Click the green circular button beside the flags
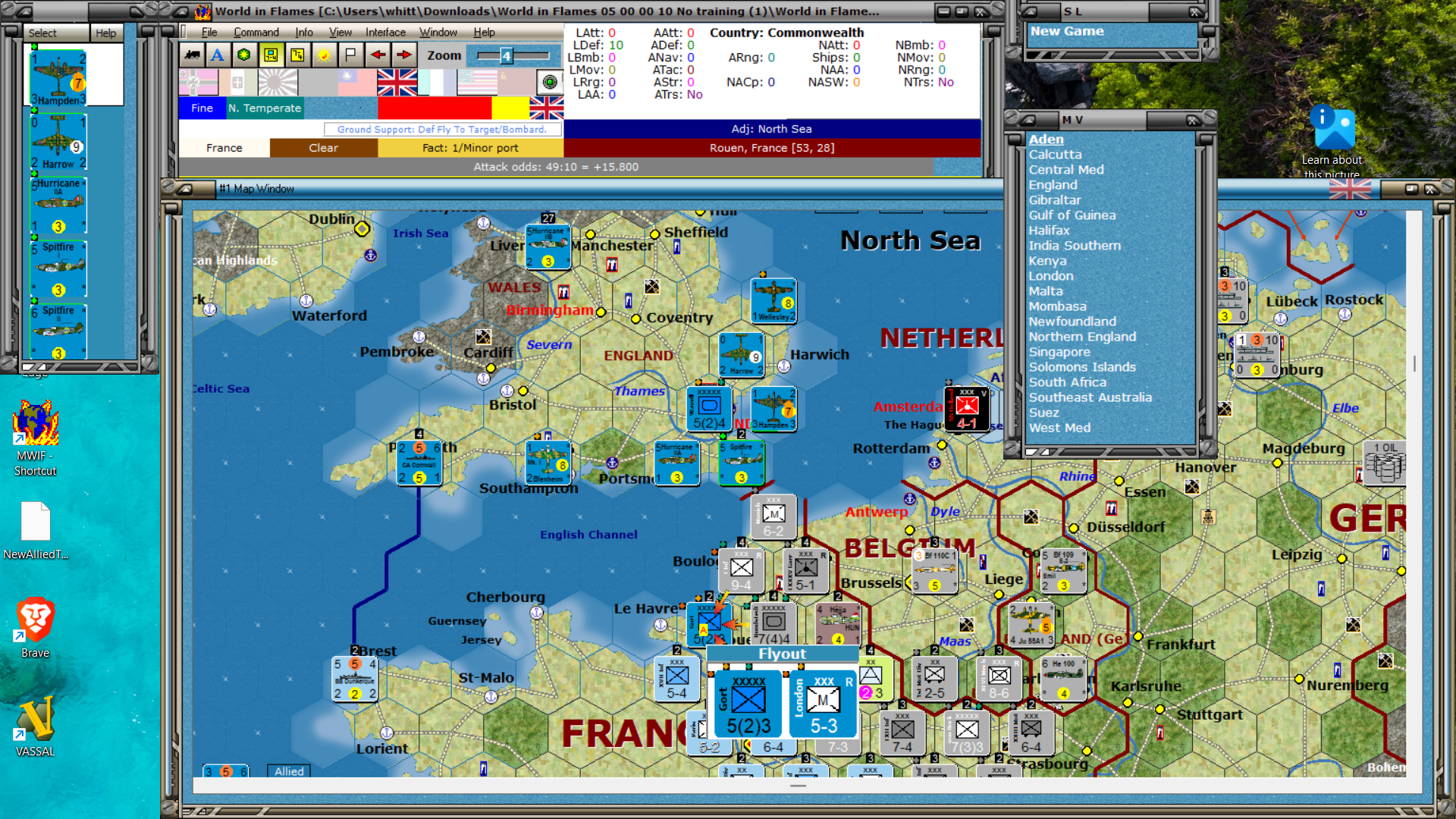The height and width of the screenshot is (819, 1456). point(550,82)
